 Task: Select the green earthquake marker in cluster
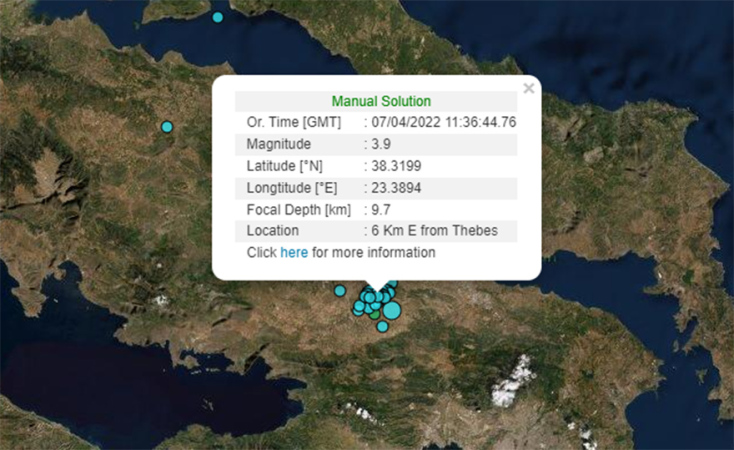[x=375, y=313]
